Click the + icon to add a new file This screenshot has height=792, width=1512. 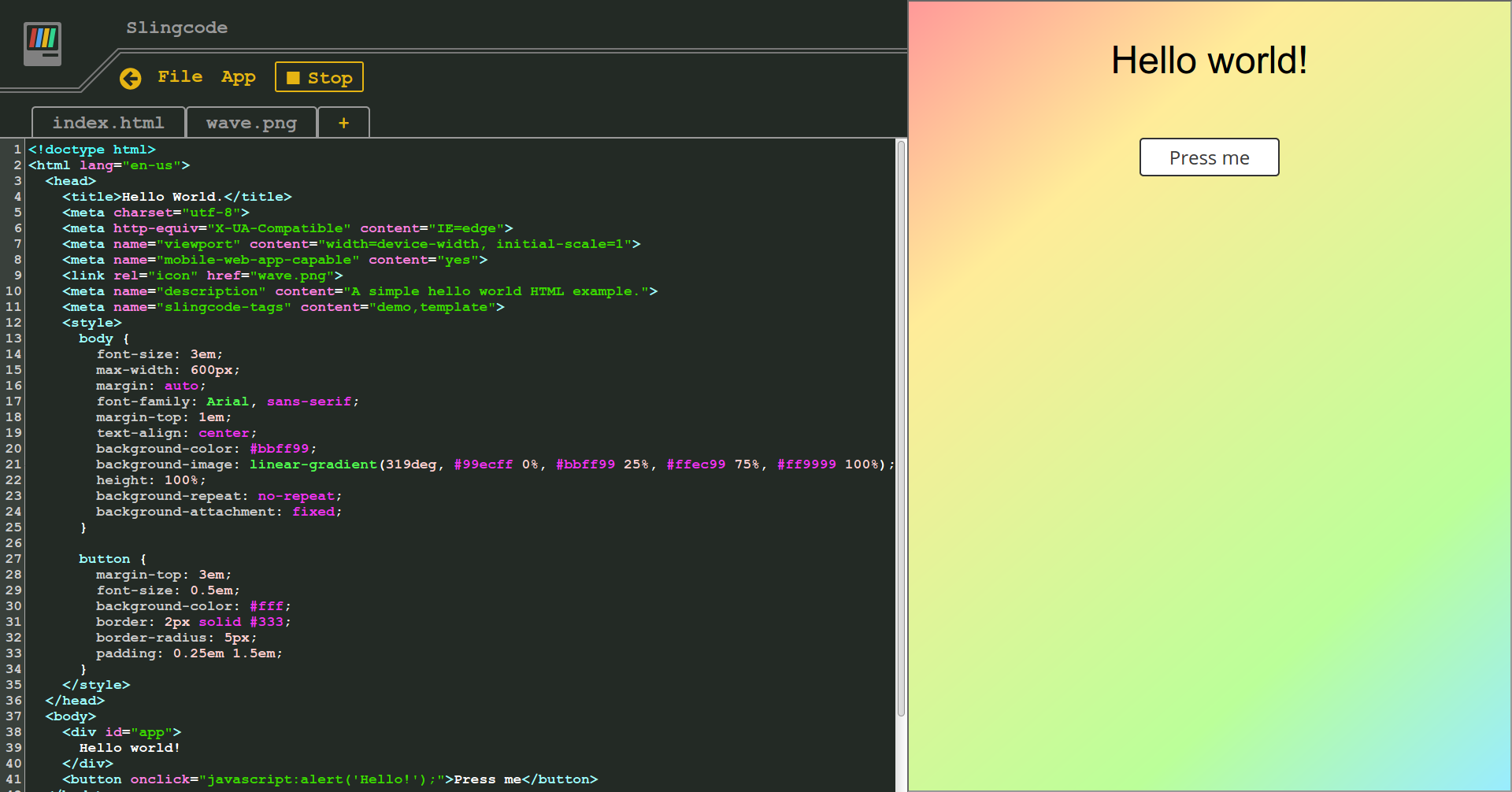pos(343,122)
